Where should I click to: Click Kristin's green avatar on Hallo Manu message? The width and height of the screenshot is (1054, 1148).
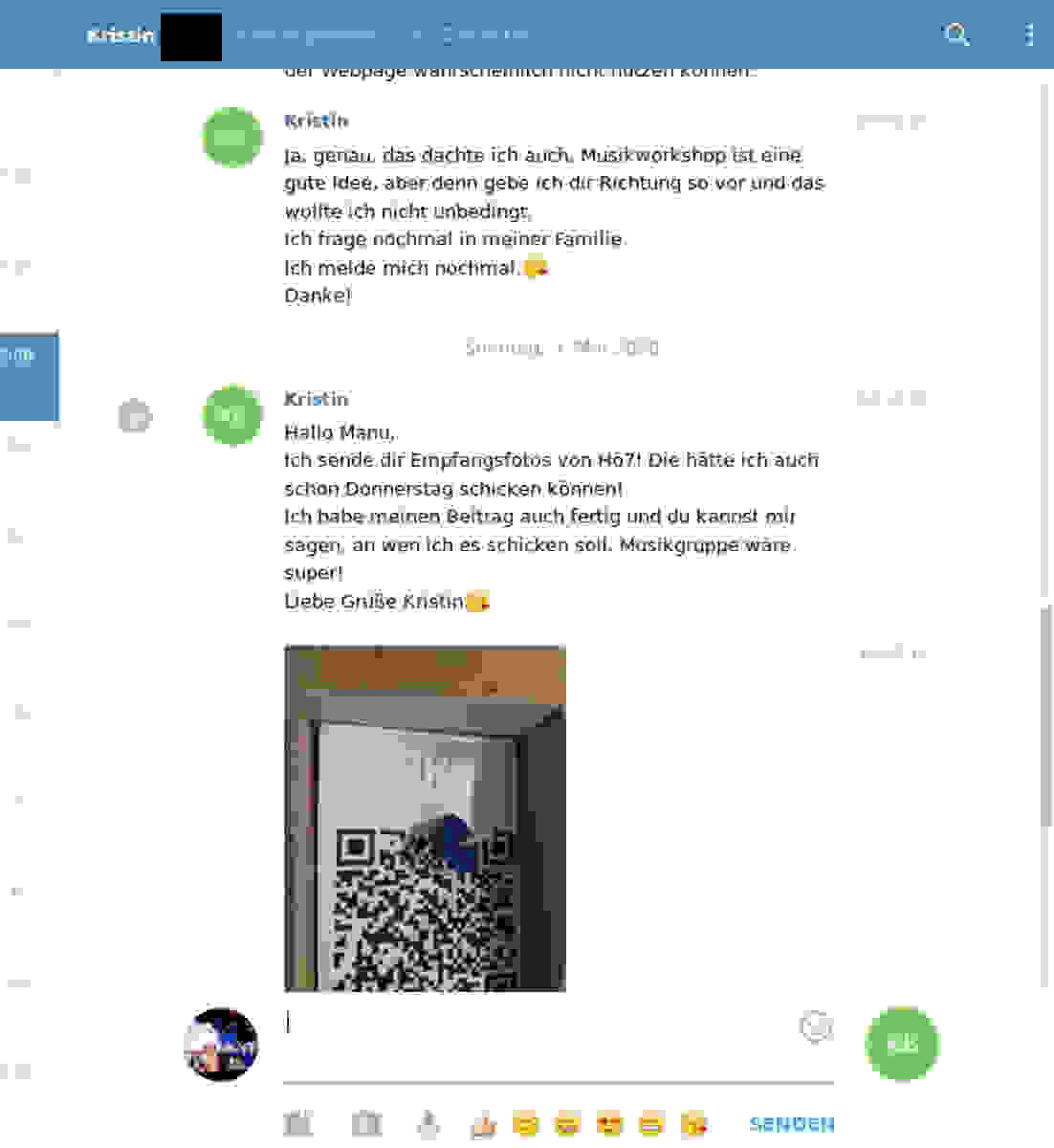point(232,415)
